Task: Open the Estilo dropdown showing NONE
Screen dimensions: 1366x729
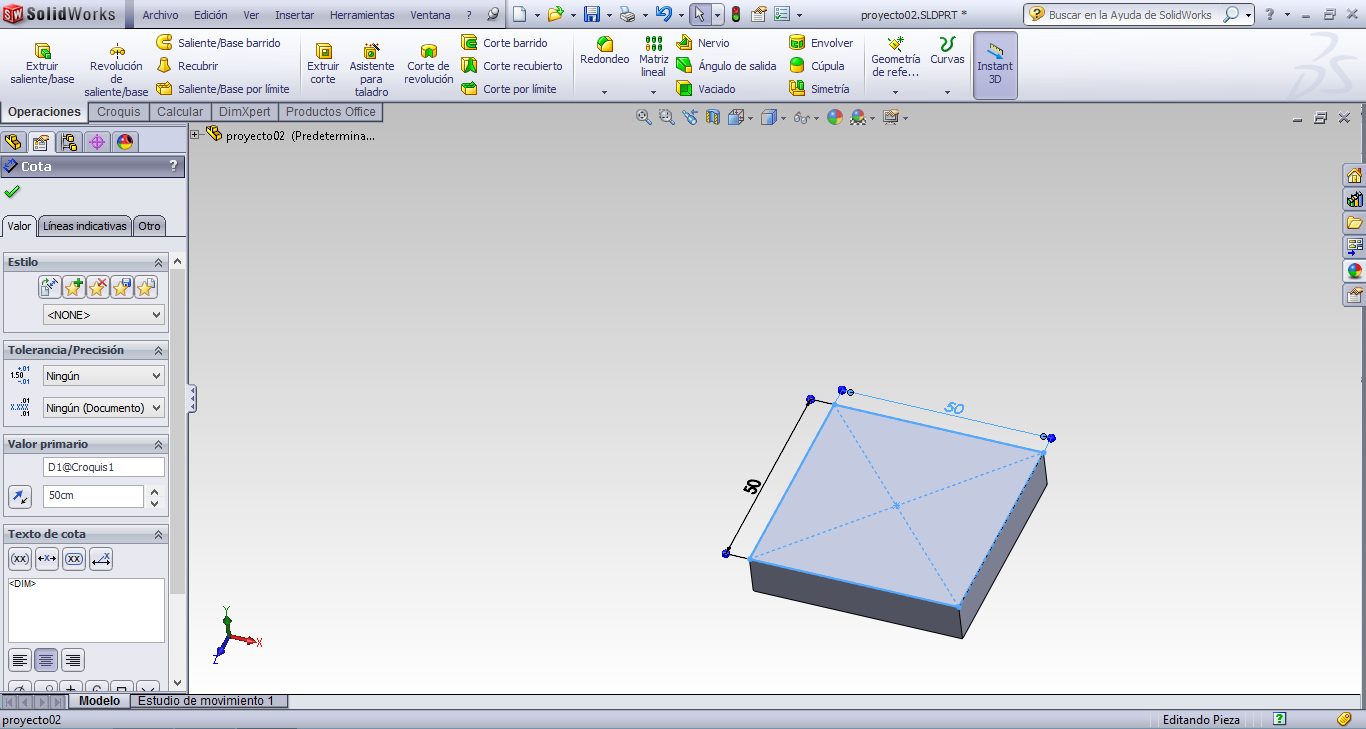Action: [x=103, y=314]
